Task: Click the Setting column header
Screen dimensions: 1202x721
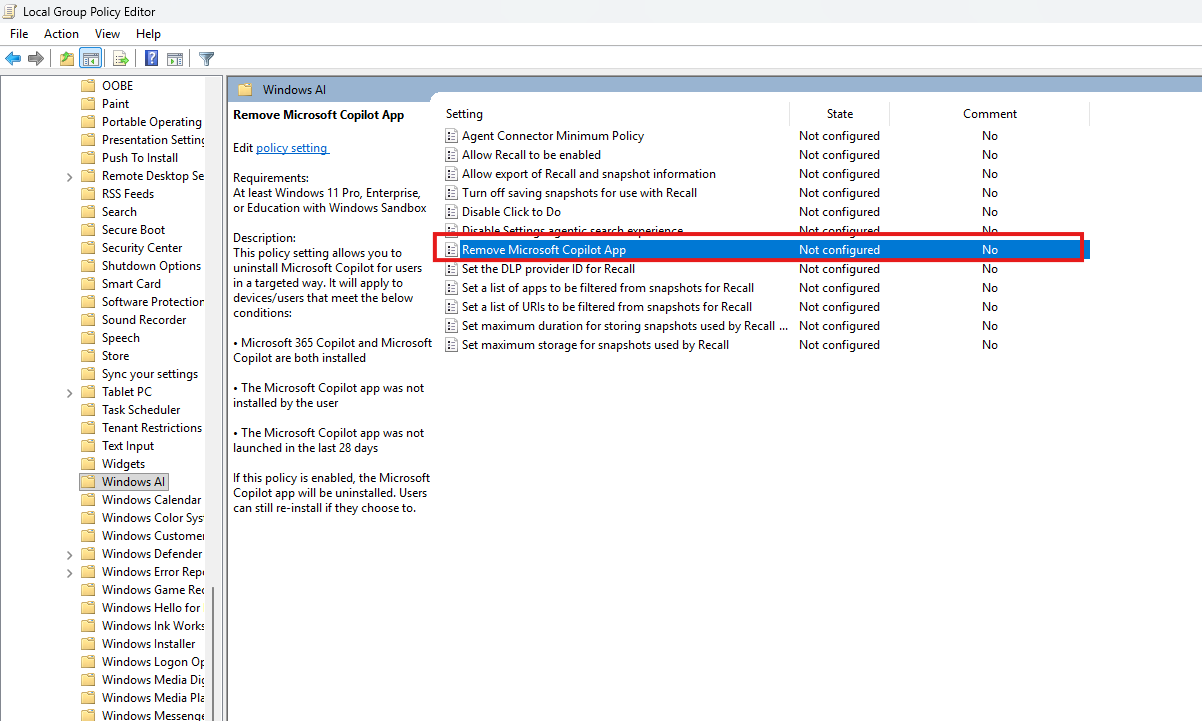Action: coord(464,114)
